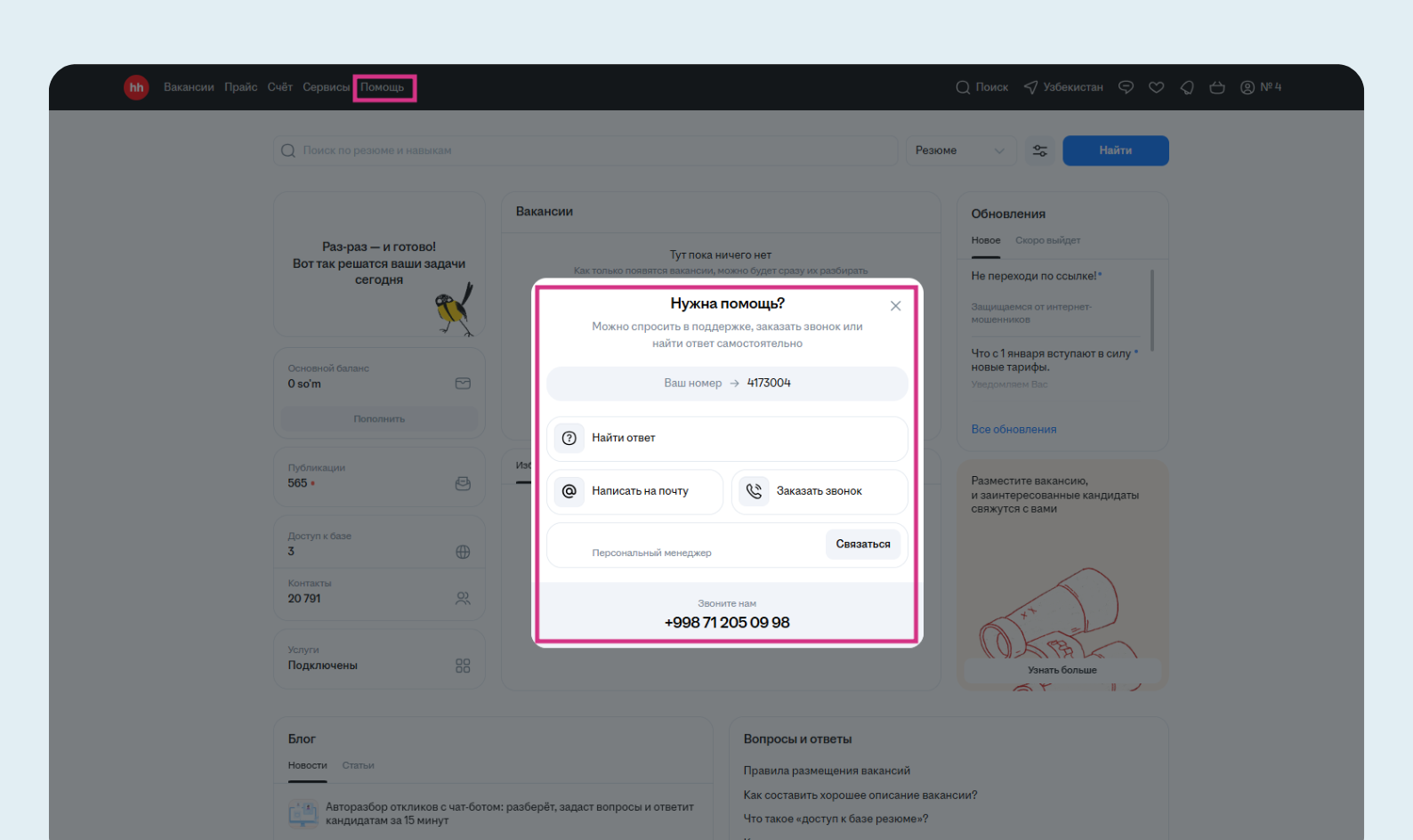Viewport: 1413px width, 840px height.
Task: Close the Нужна помощь dialog
Action: 895,306
